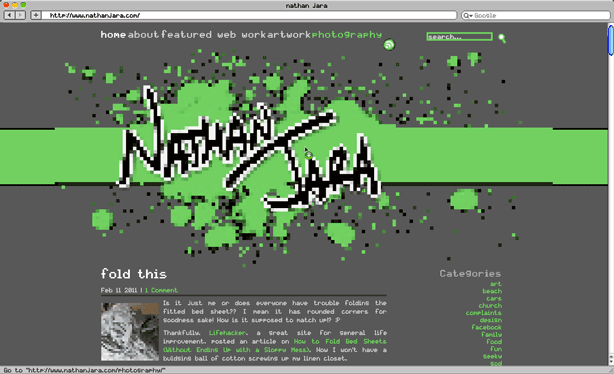Select the beach category
The width and height of the screenshot is (614, 374).
click(492, 291)
